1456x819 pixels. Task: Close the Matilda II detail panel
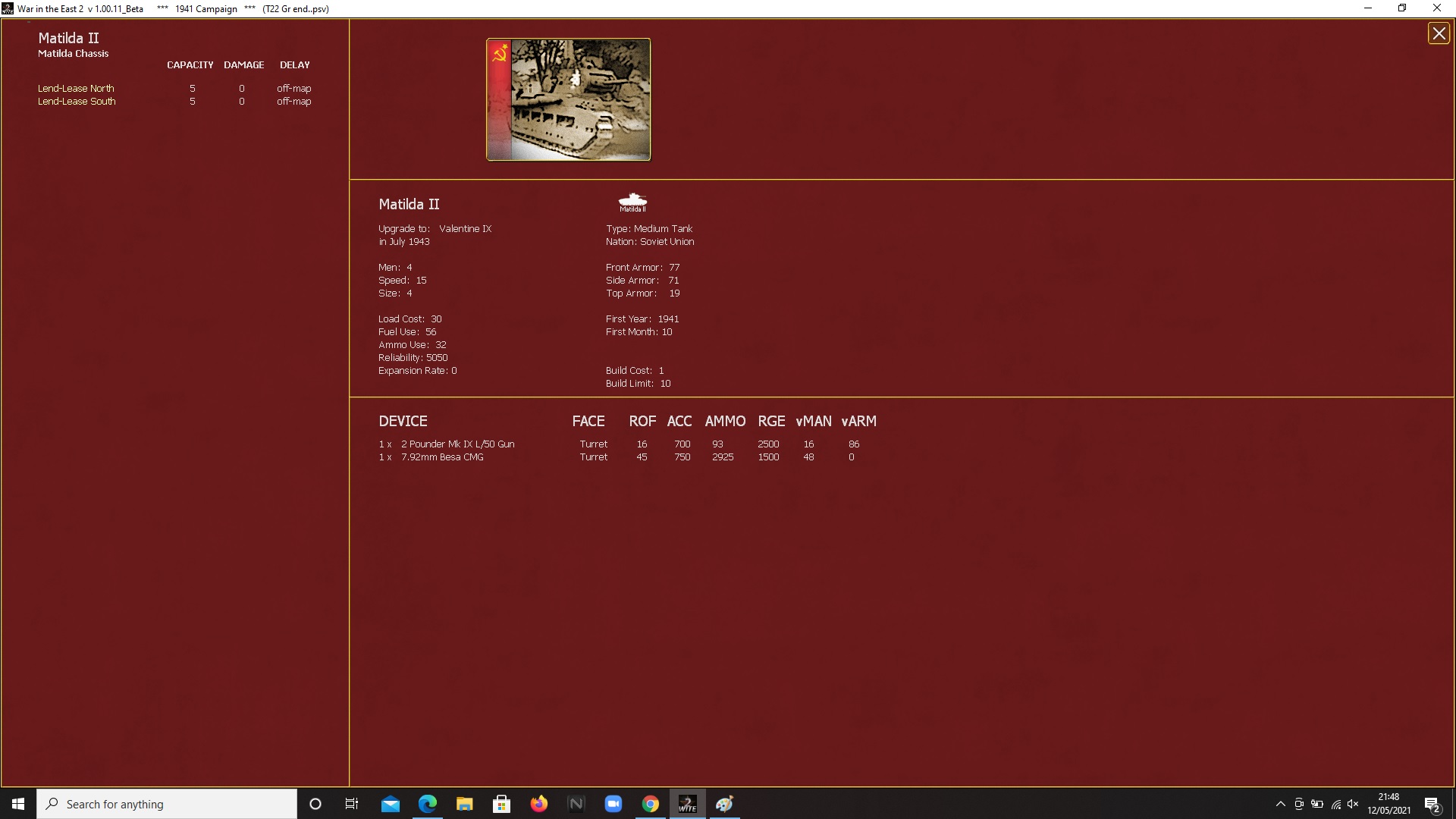(1439, 33)
